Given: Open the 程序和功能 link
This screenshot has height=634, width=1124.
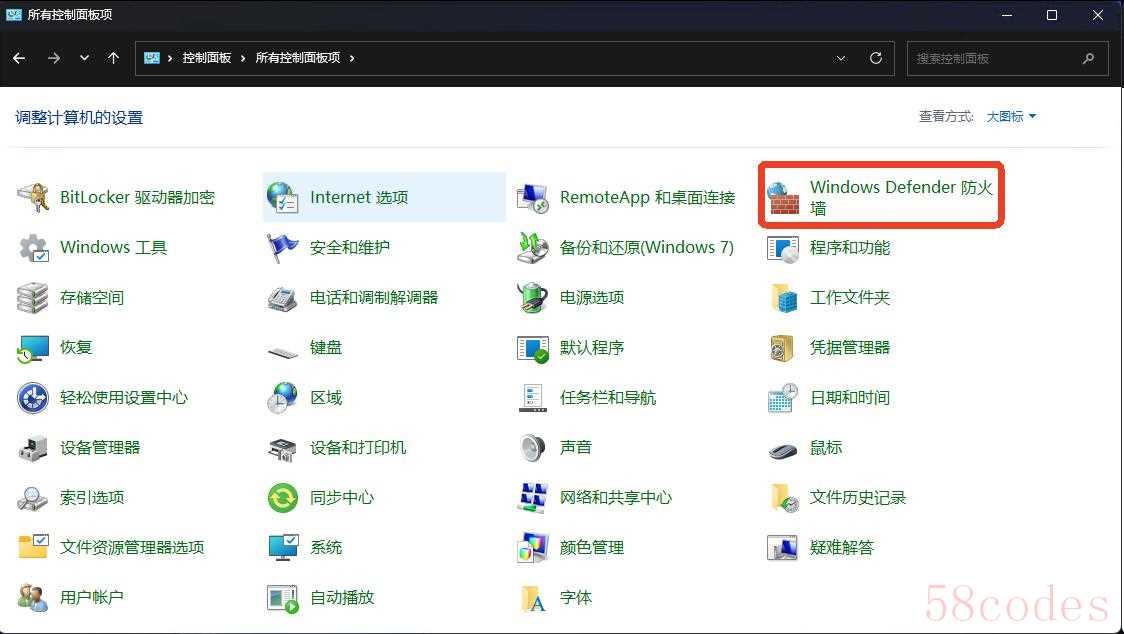Looking at the screenshot, I should coord(849,248).
